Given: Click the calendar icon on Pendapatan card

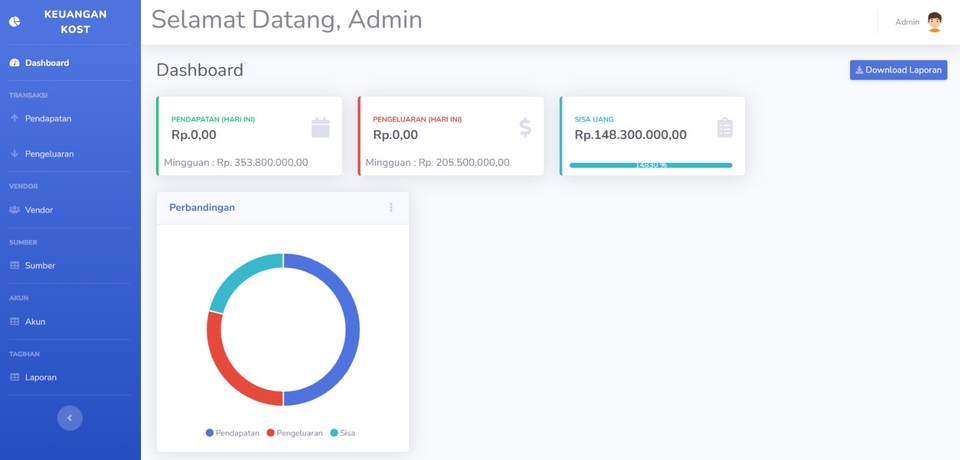Looking at the screenshot, I should click(x=320, y=127).
